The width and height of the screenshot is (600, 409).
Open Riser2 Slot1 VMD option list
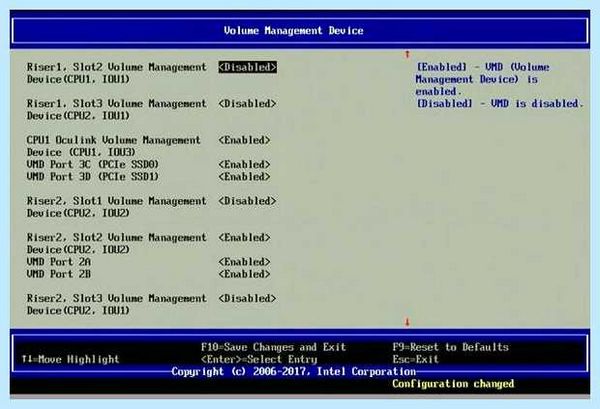(248, 201)
